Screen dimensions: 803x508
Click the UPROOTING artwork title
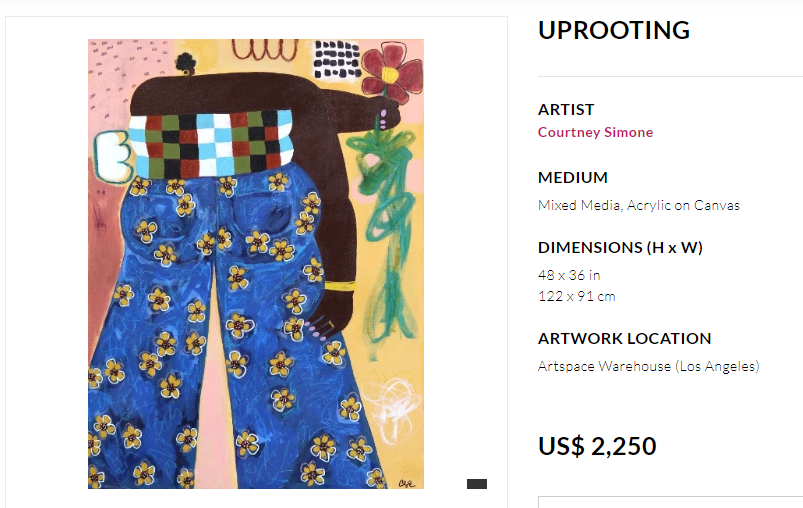[x=614, y=30]
